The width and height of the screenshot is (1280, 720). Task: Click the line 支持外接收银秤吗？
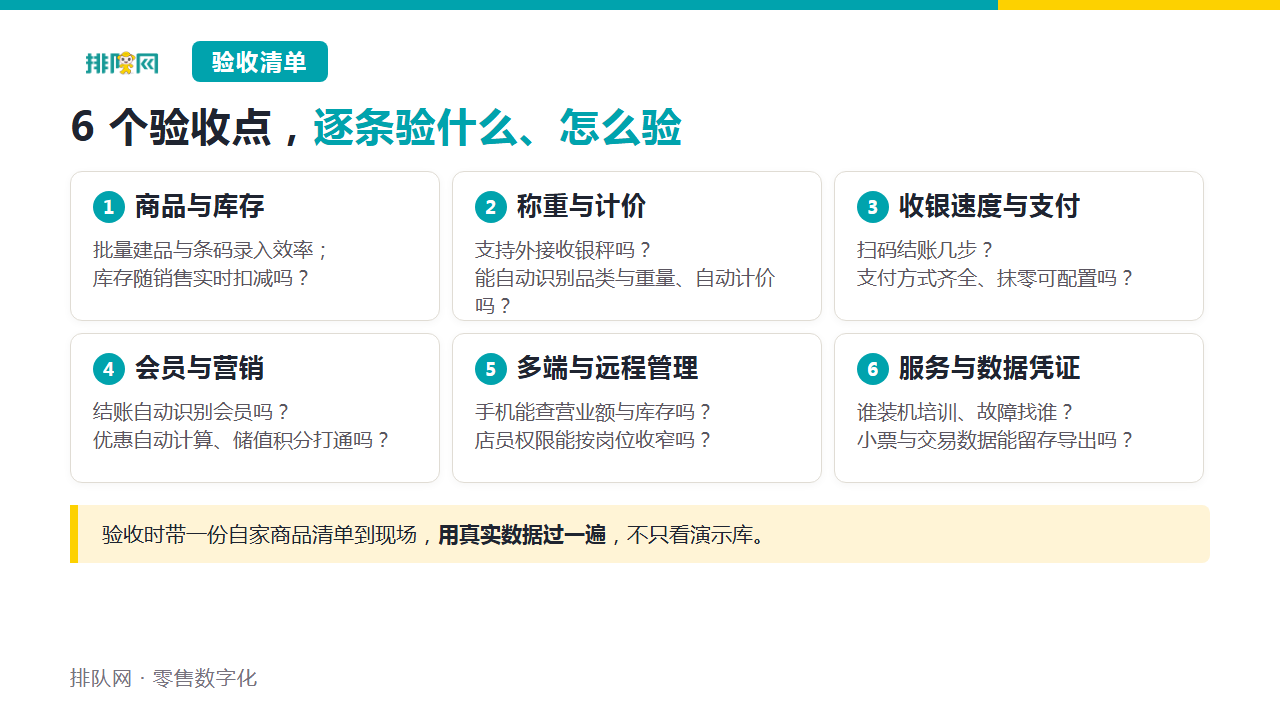coord(564,250)
